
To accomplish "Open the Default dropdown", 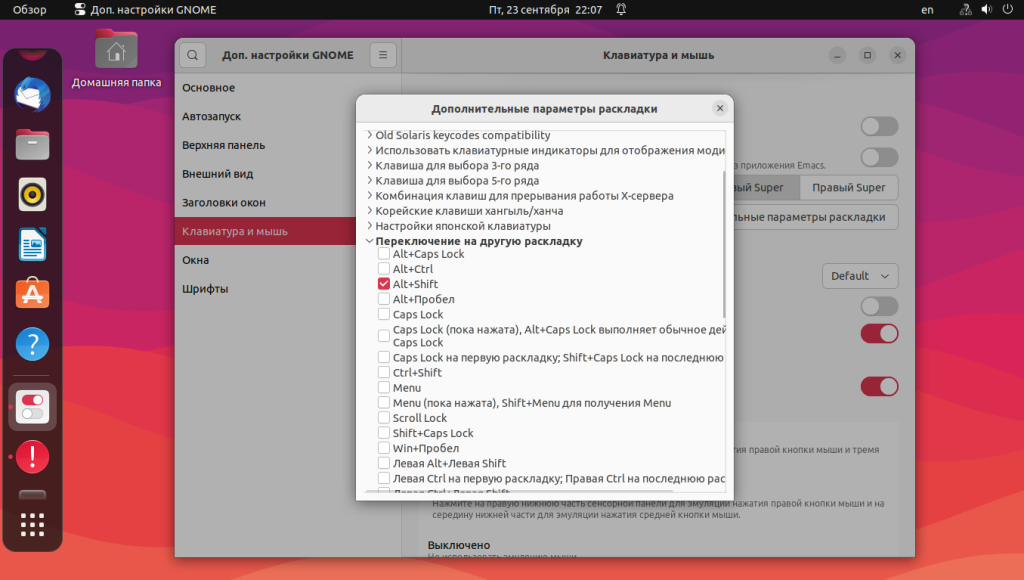I will (859, 276).
